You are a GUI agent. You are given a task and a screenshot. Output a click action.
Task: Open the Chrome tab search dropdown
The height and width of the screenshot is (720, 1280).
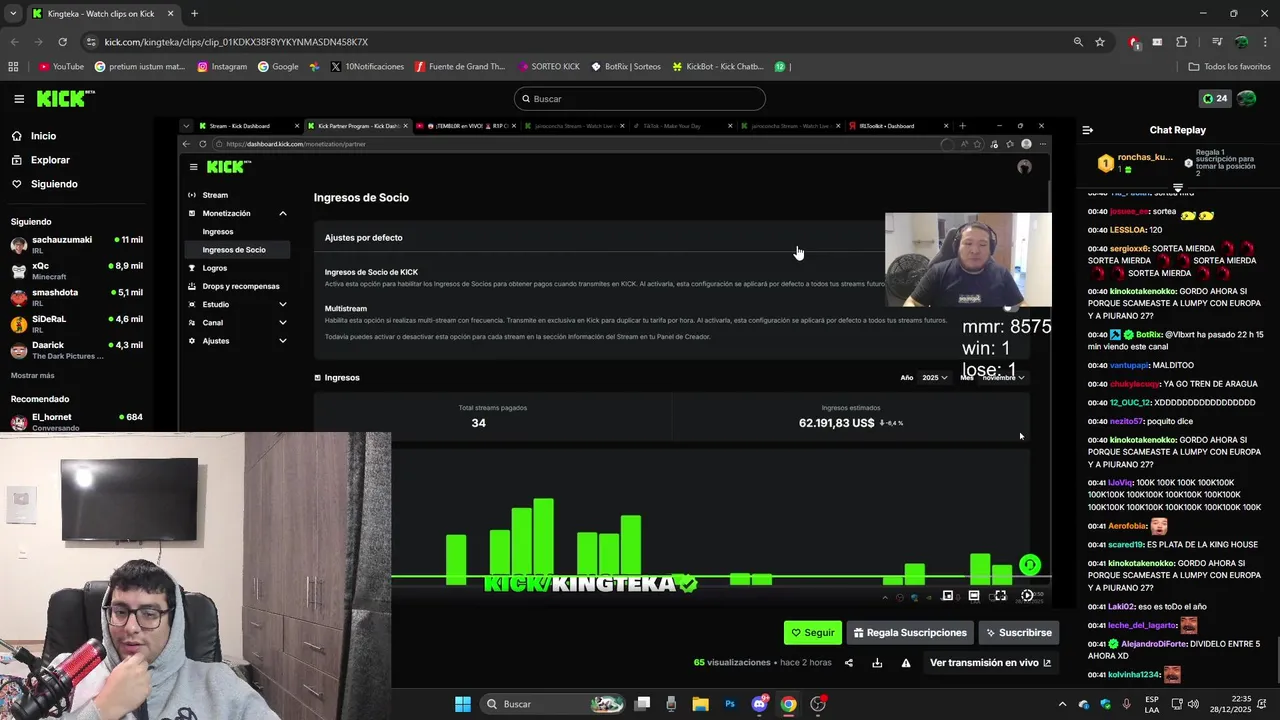(x=13, y=14)
